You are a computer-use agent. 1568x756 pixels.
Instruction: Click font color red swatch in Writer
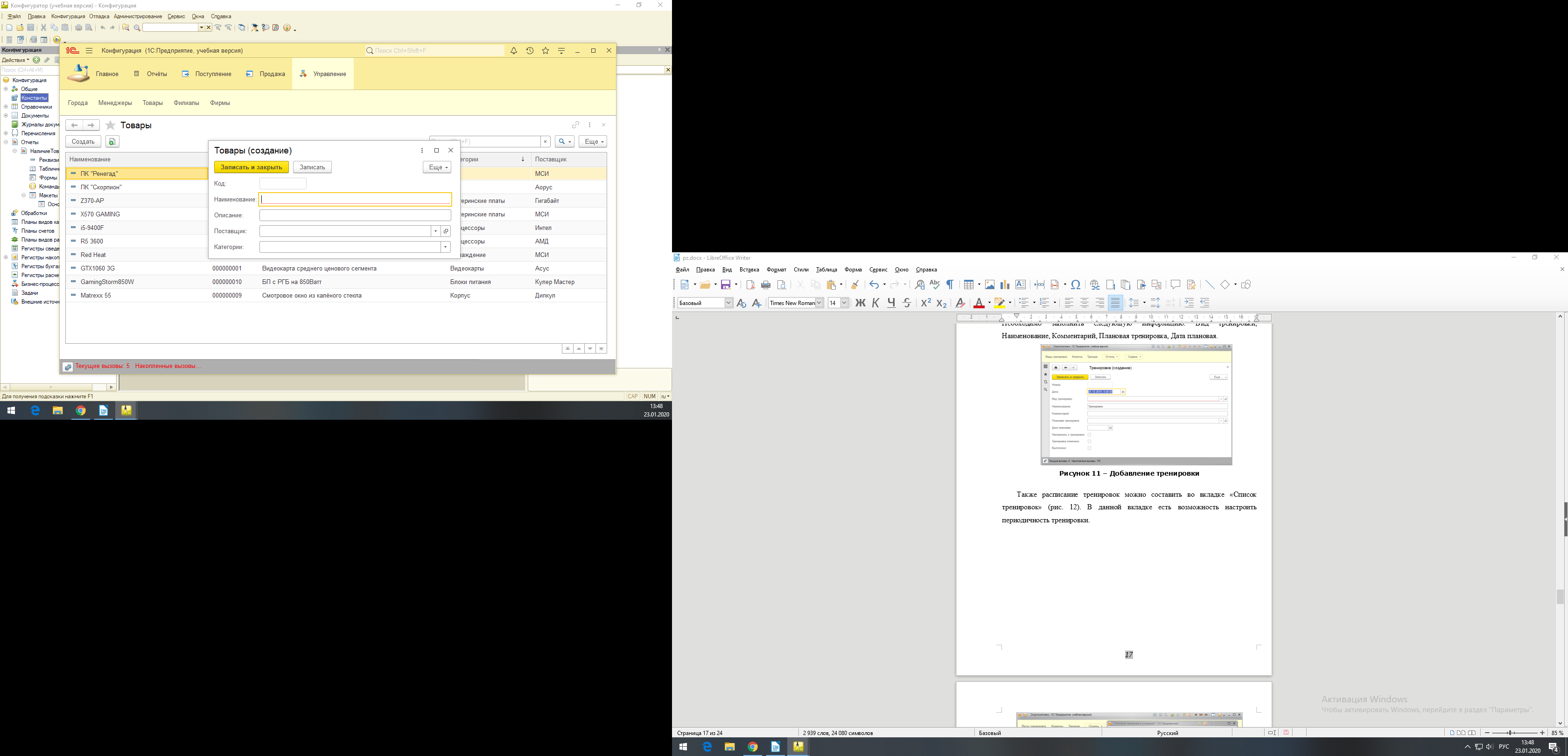pyautogui.click(x=979, y=303)
